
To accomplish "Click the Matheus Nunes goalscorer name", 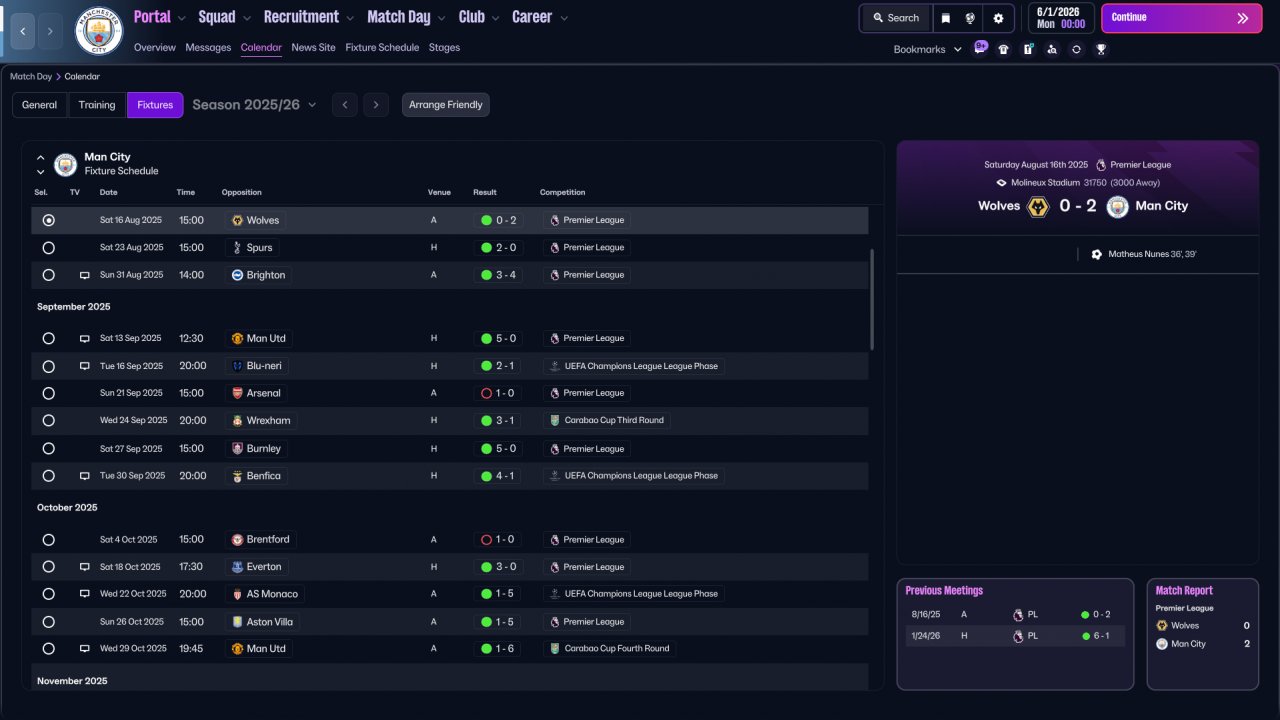I will pyautogui.click(x=1138, y=254).
